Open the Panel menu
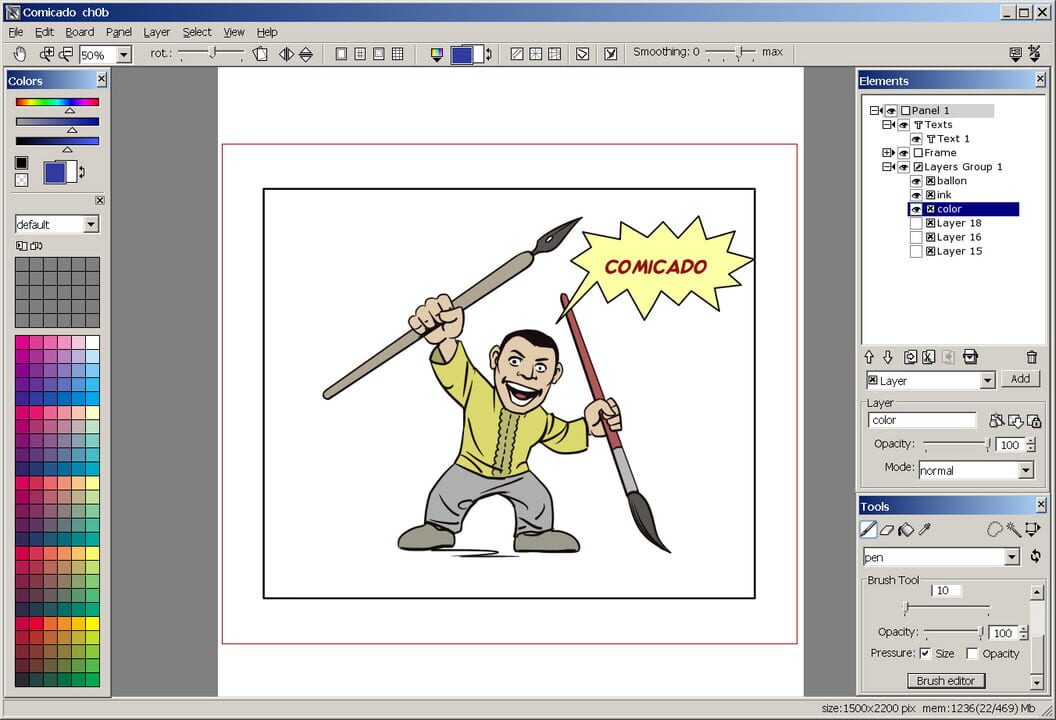Screen dimensions: 1056x720 [119, 32]
